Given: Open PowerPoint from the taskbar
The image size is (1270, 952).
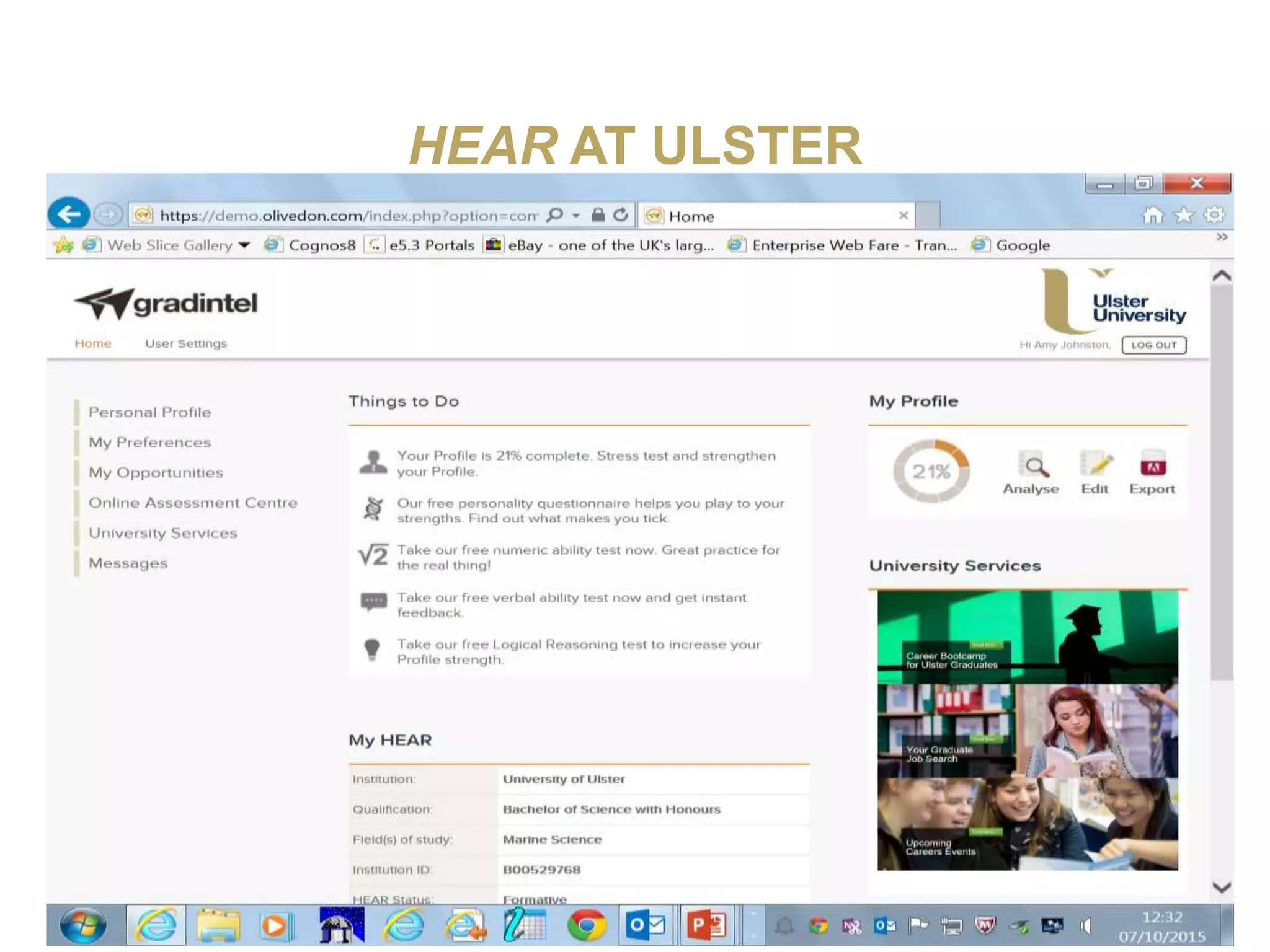Looking at the screenshot, I should click(x=706, y=925).
